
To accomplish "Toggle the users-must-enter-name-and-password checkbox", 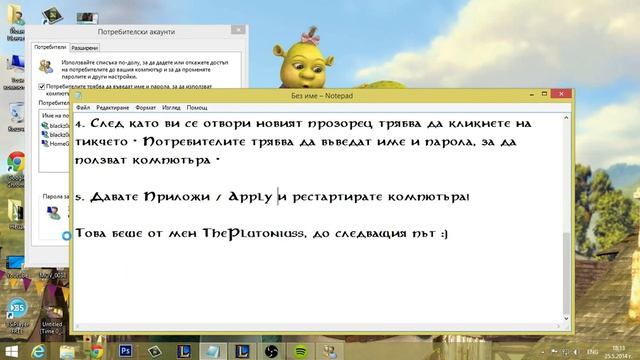I will (x=42, y=87).
